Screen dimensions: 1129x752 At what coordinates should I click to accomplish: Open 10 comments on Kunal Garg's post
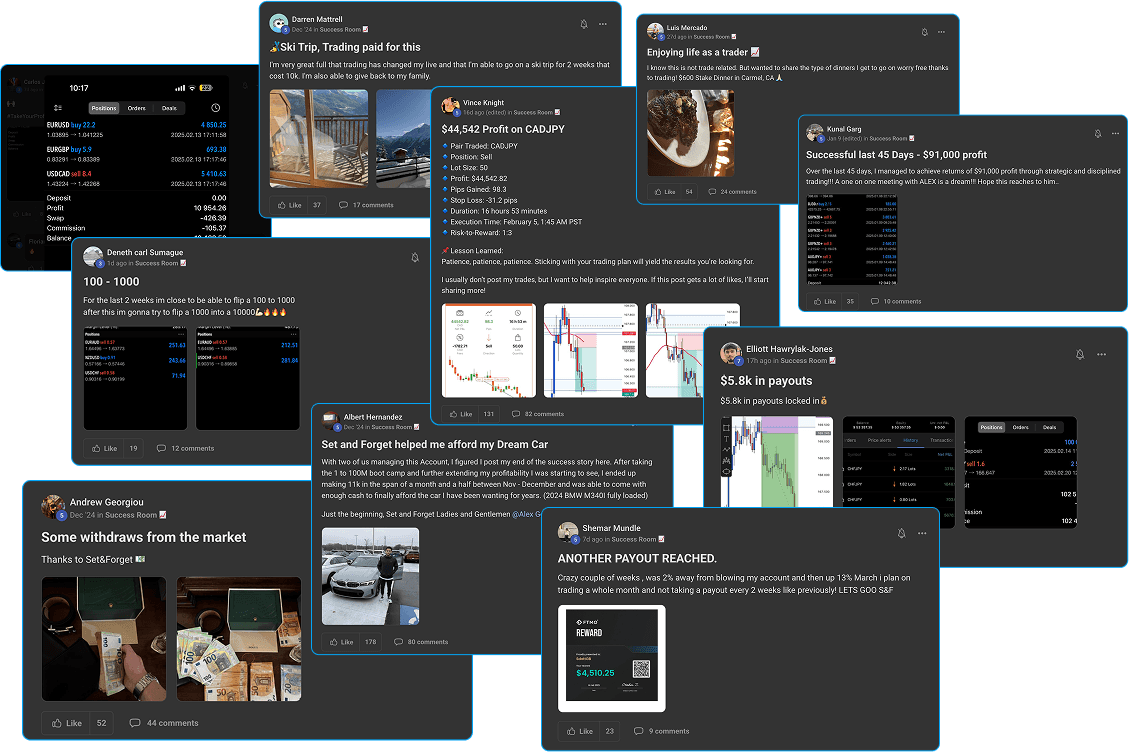click(x=896, y=301)
